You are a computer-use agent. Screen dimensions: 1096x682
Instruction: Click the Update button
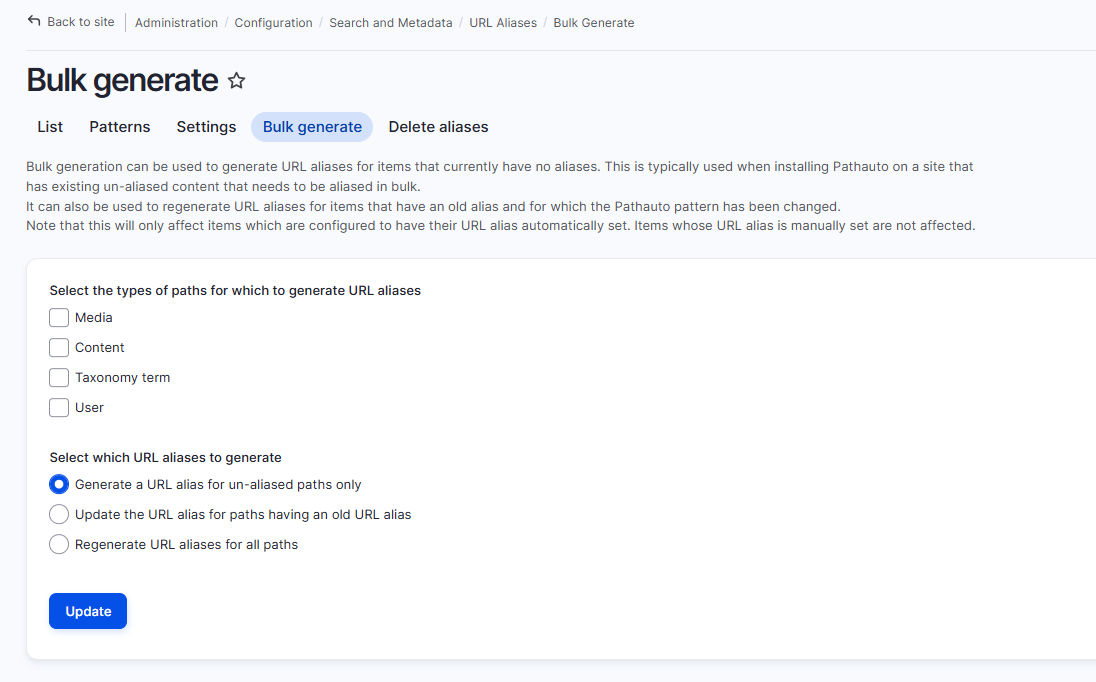click(88, 611)
